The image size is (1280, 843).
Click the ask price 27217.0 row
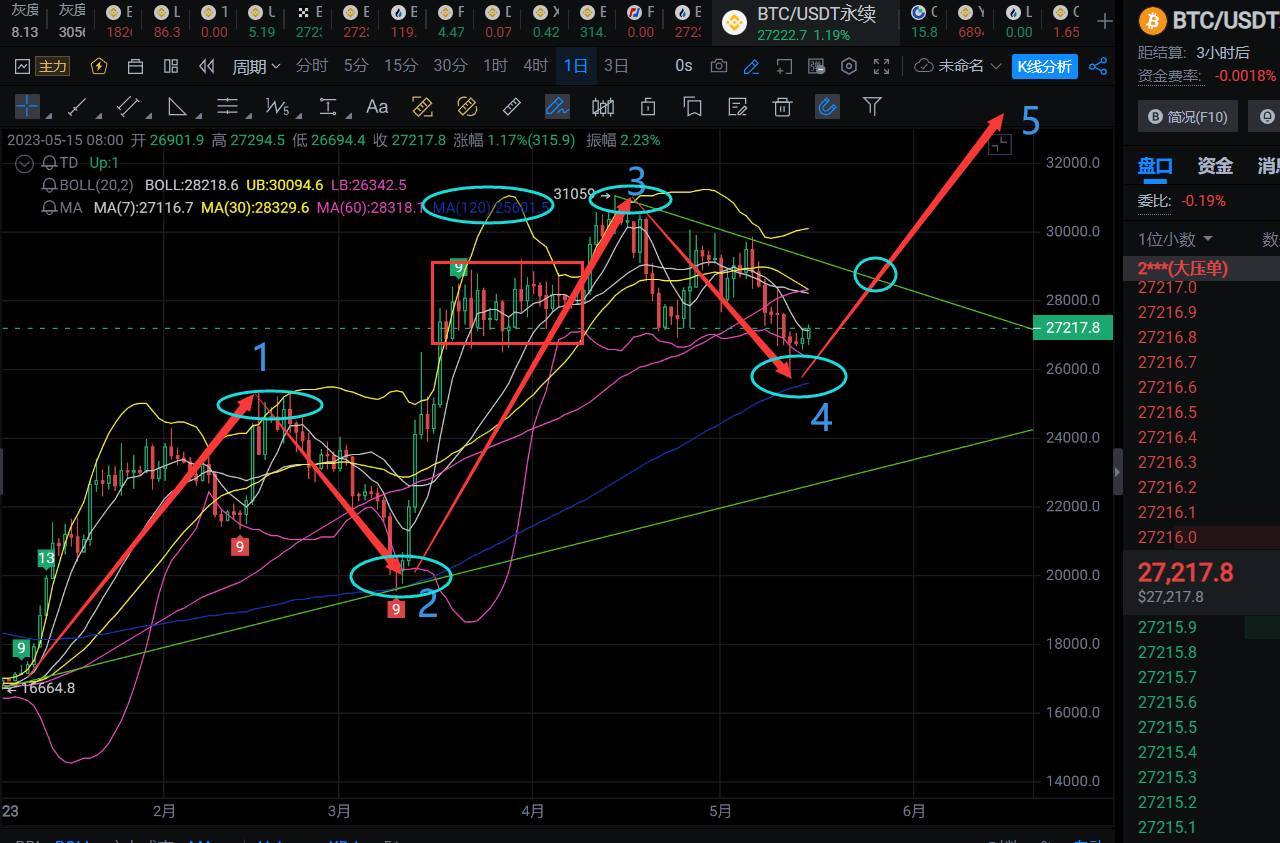1200,288
